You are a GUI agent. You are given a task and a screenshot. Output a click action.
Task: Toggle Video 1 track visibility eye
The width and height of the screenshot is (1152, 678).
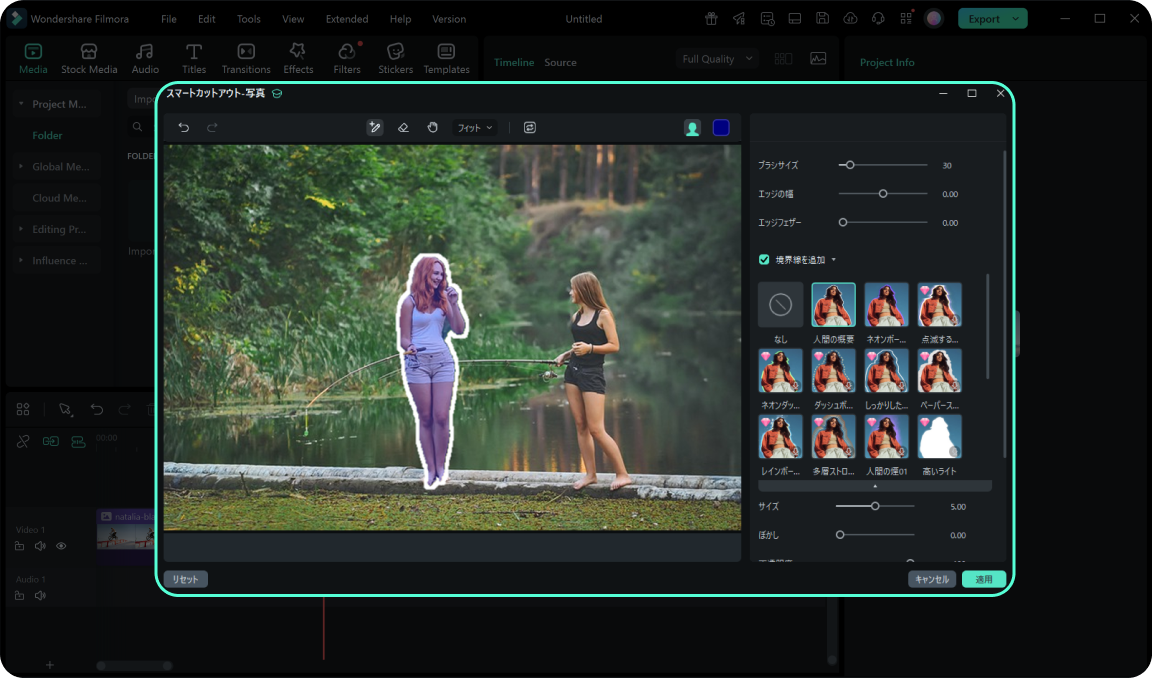point(61,546)
